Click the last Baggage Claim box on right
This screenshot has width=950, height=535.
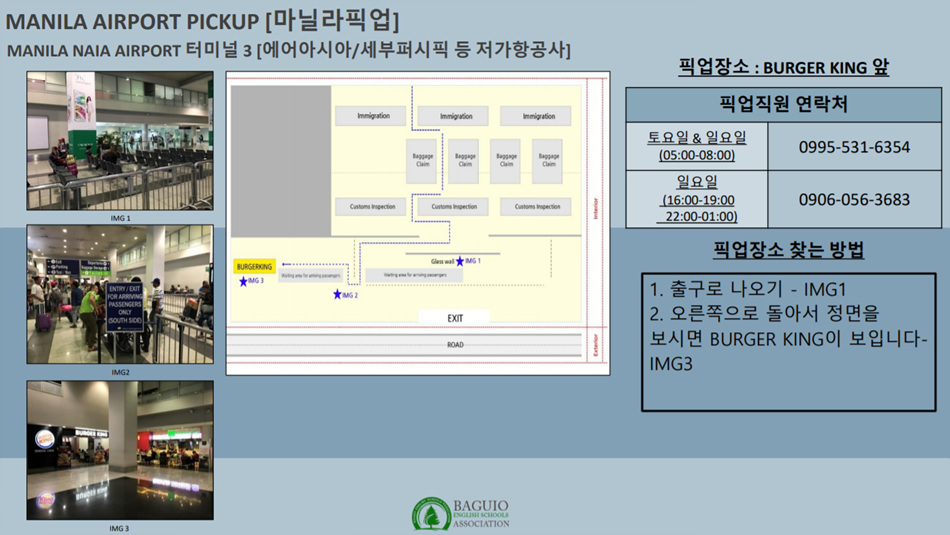pos(547,161)
